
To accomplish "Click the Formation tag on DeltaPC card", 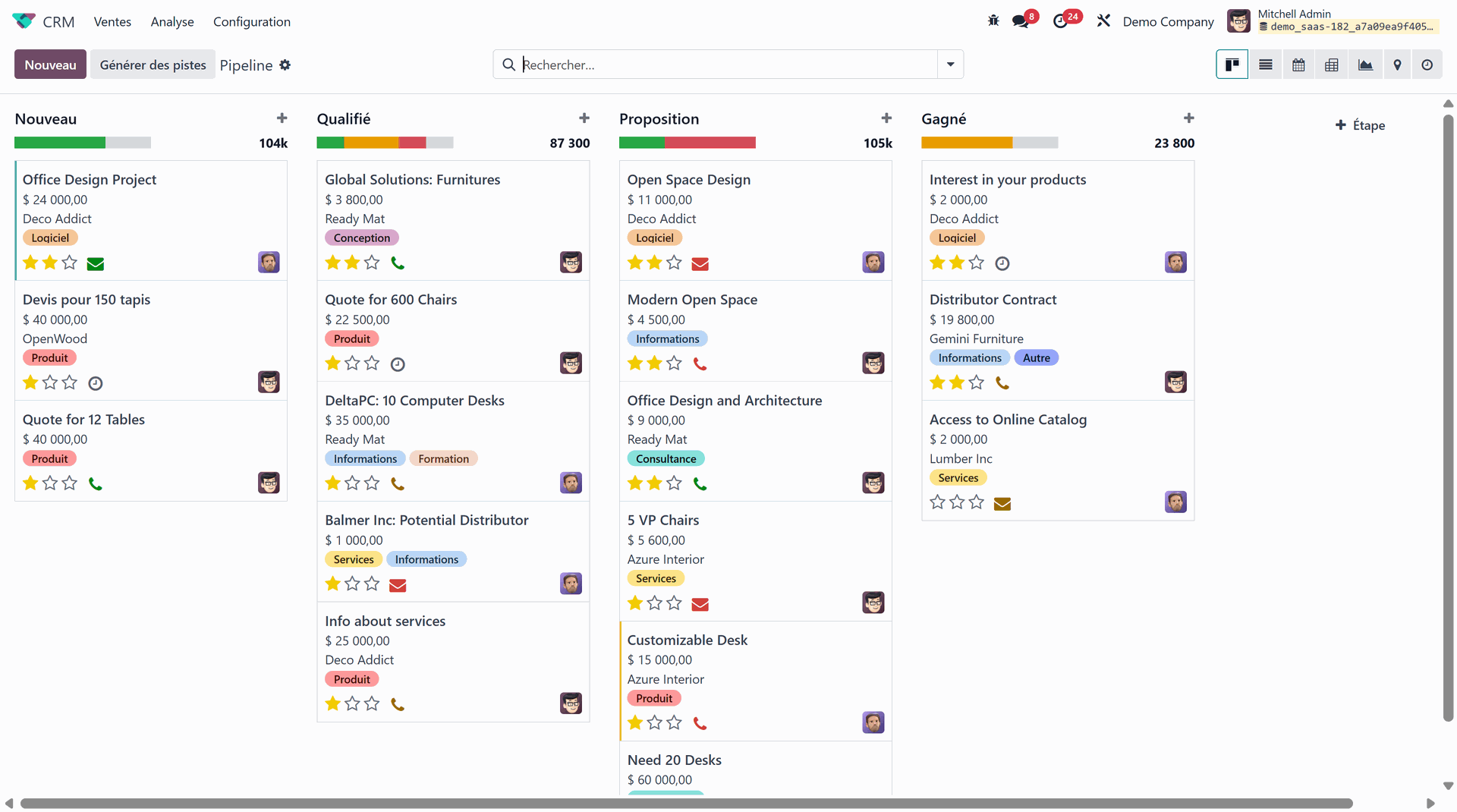I will [443, 458].
